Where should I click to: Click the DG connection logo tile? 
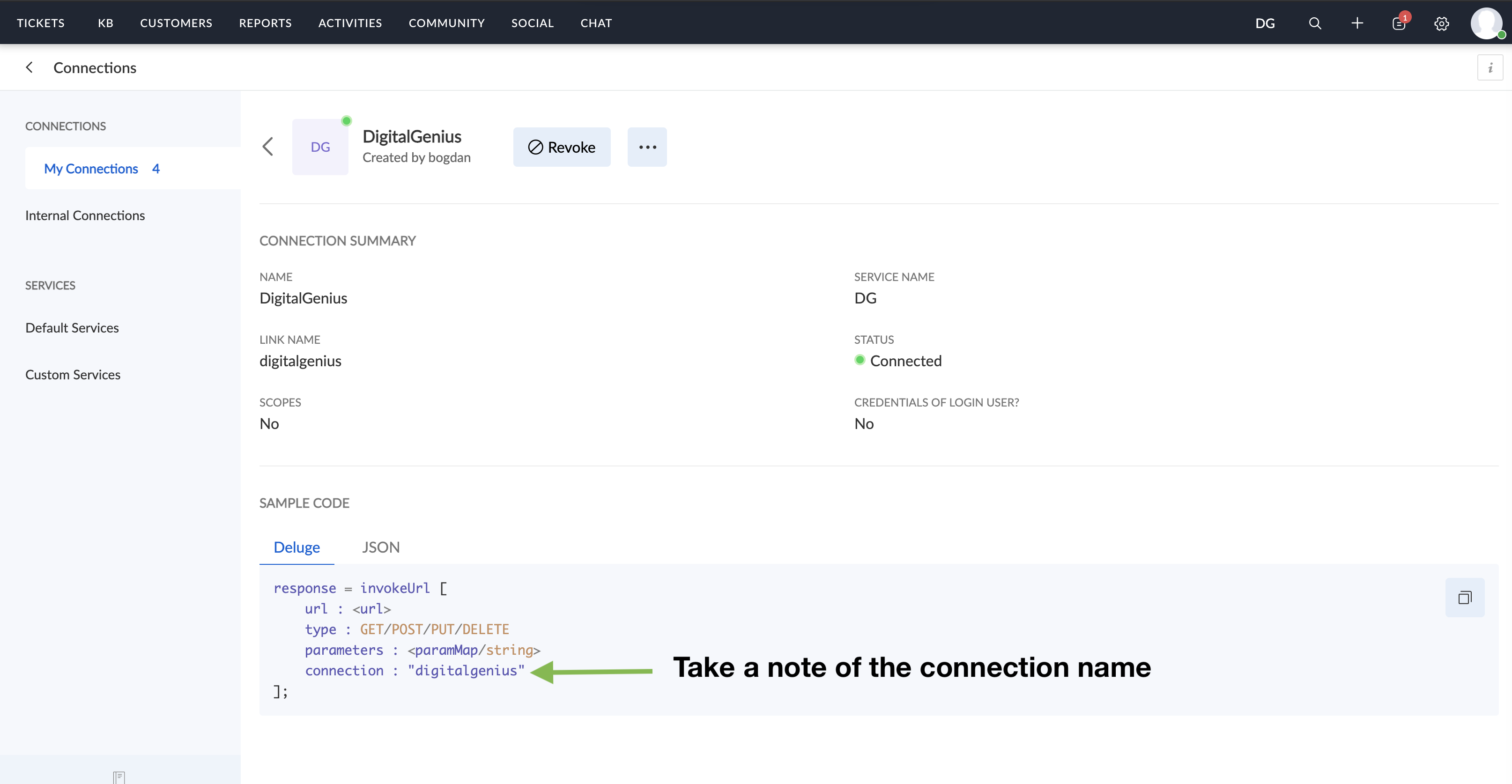(320, 147)
